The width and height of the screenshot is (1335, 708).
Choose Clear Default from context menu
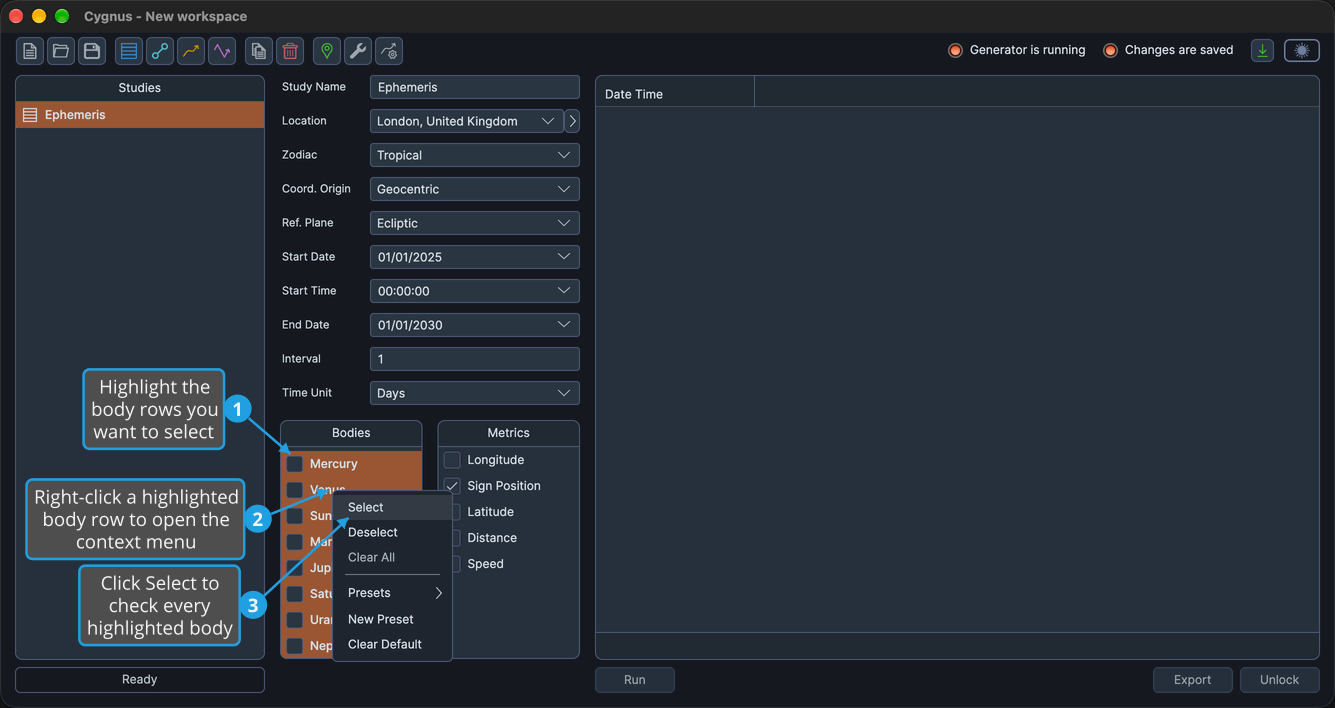click(393, 644)
